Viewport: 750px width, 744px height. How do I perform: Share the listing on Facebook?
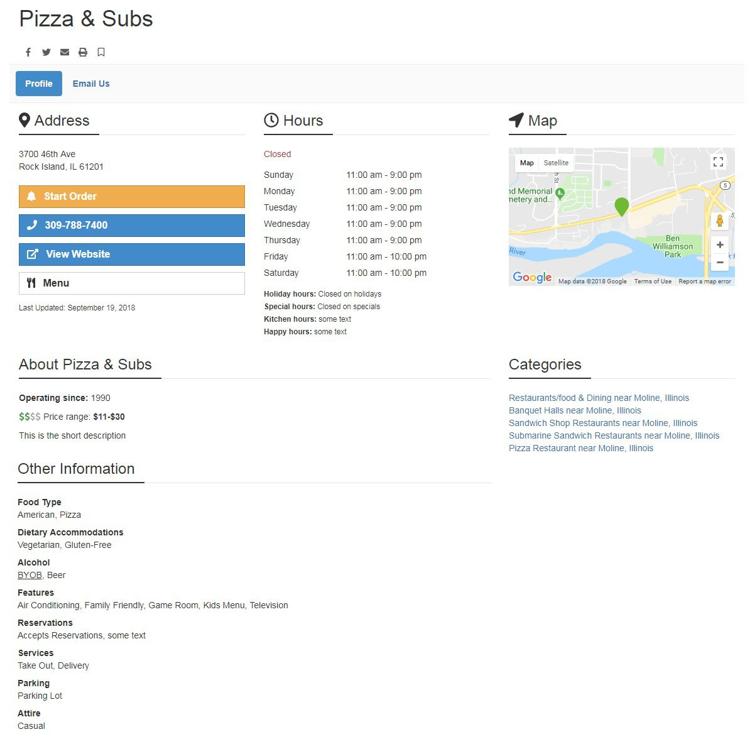pyautogui.click(x=28, y=52)
